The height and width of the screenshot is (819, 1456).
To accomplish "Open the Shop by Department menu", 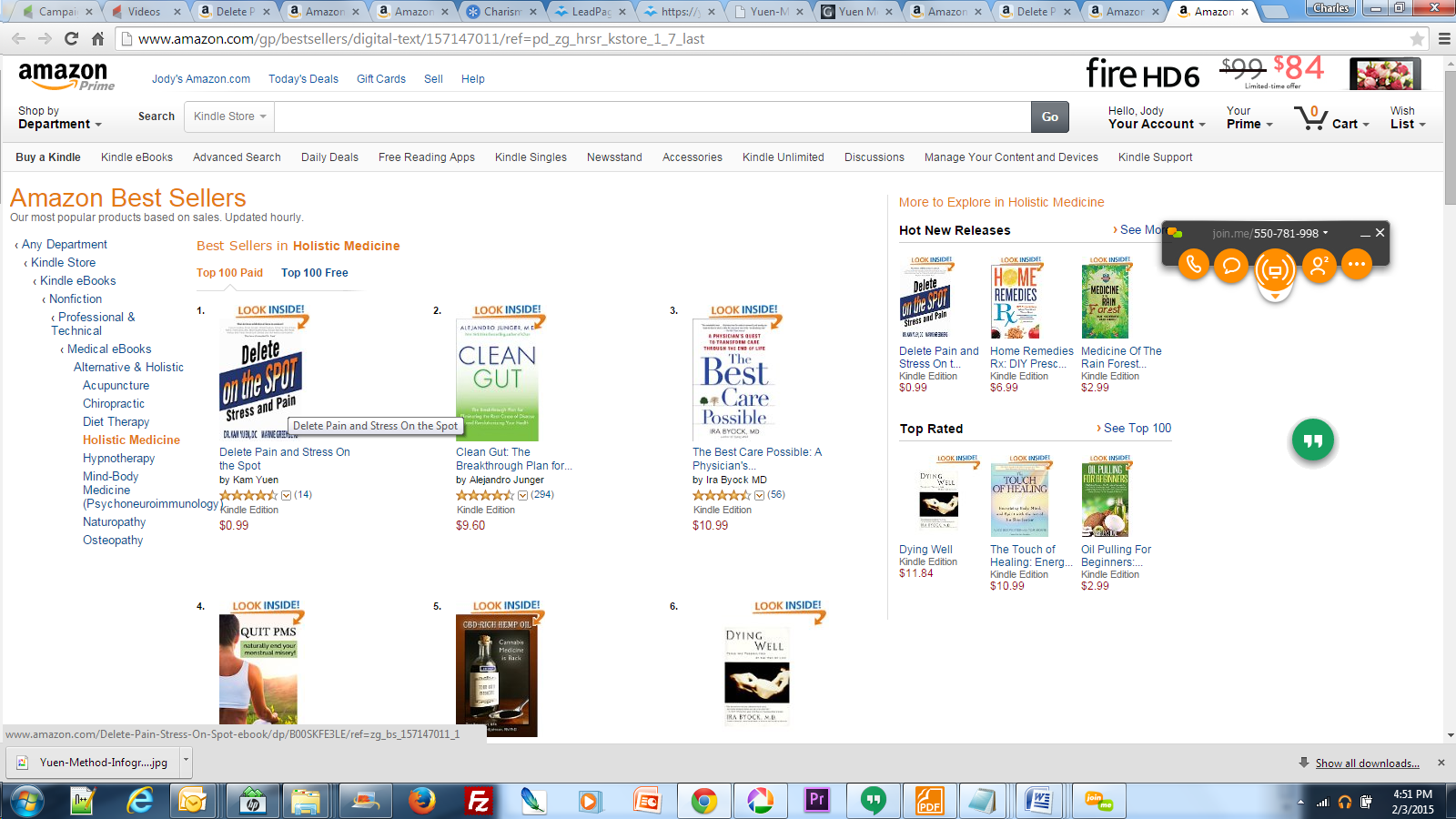I will tap(59, 117).
